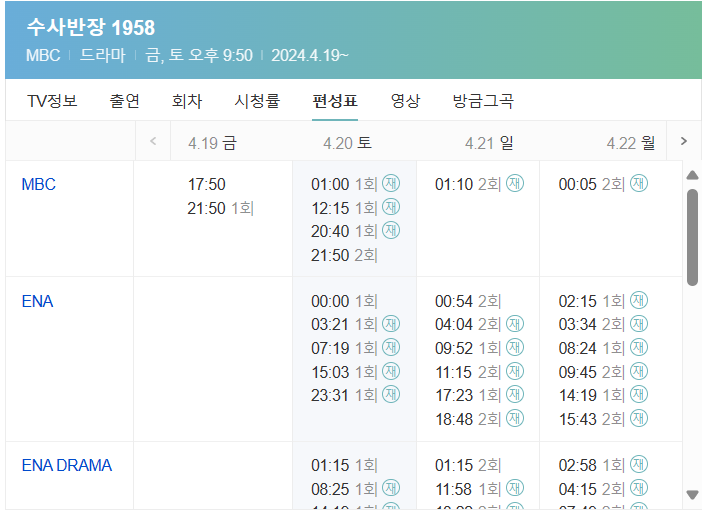The height and width of the screenshot is (518, 706).
Task: Click rerun icon next to ENA 17:23
Action: click(x=515, y=395)
